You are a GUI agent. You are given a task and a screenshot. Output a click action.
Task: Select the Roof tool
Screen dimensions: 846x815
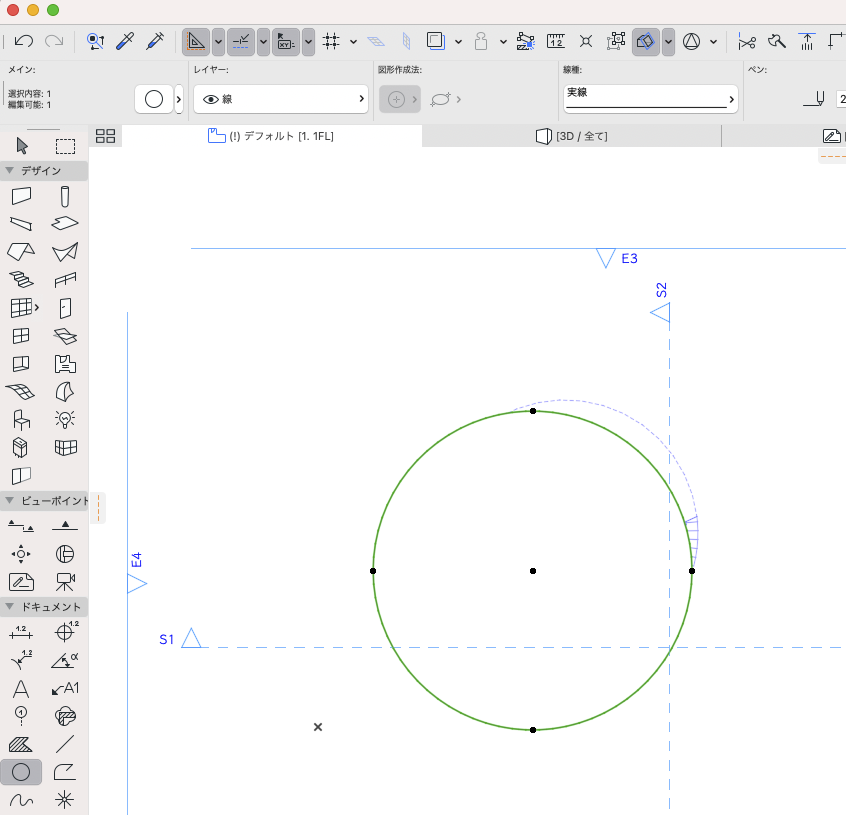click(21, 251)
